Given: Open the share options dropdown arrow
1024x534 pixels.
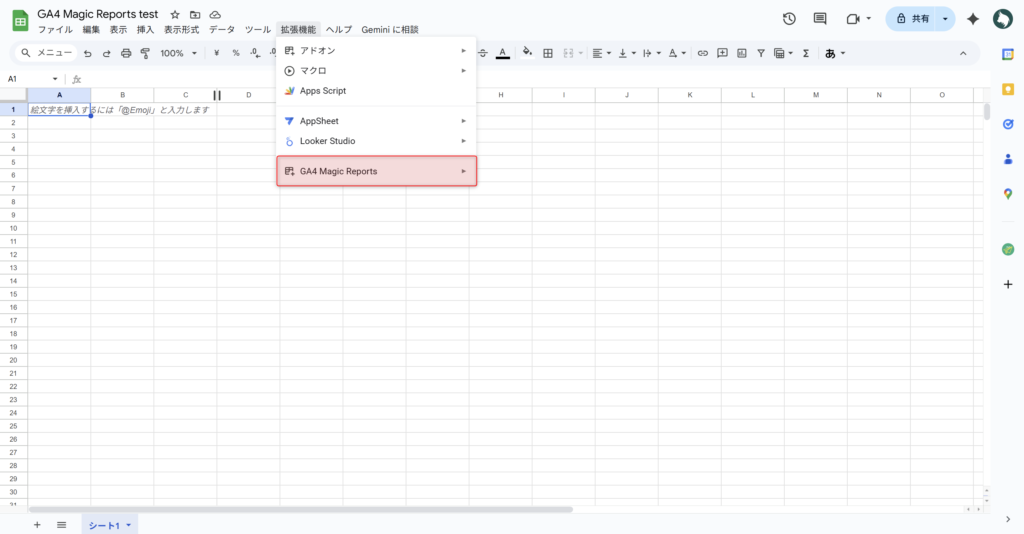Looking at the screenshot, I should (945, 19).
